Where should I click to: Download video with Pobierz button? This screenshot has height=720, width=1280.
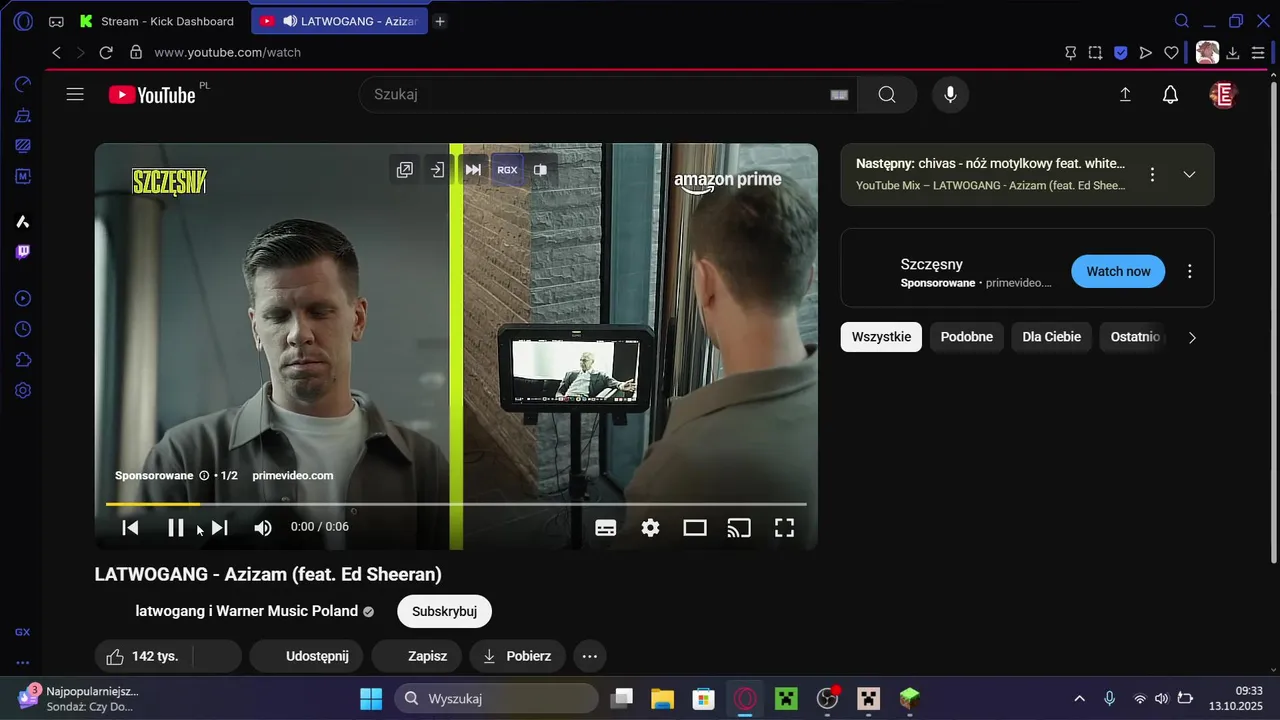[517, 656]
